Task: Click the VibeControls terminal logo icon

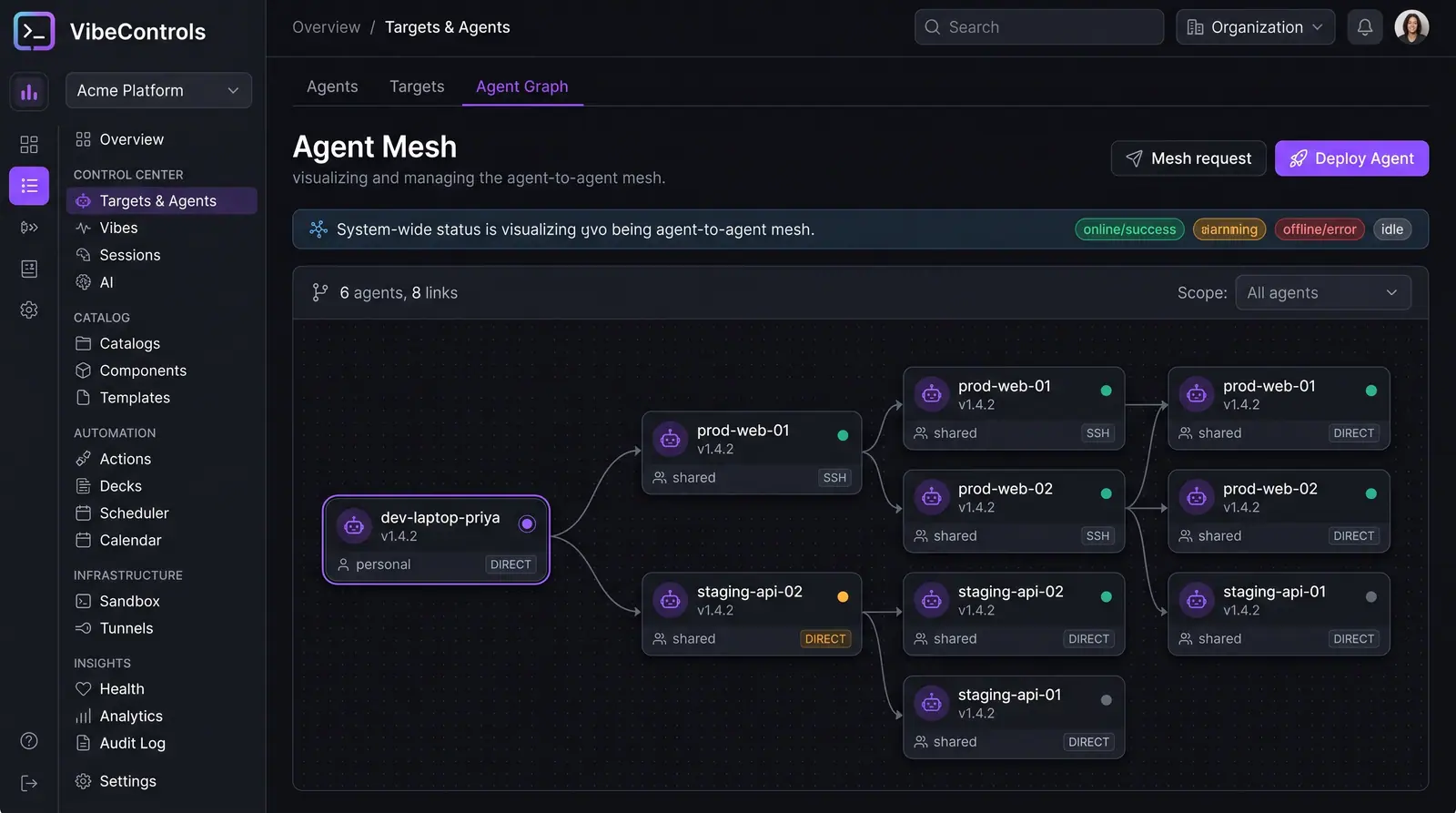Action: (34, 31)
